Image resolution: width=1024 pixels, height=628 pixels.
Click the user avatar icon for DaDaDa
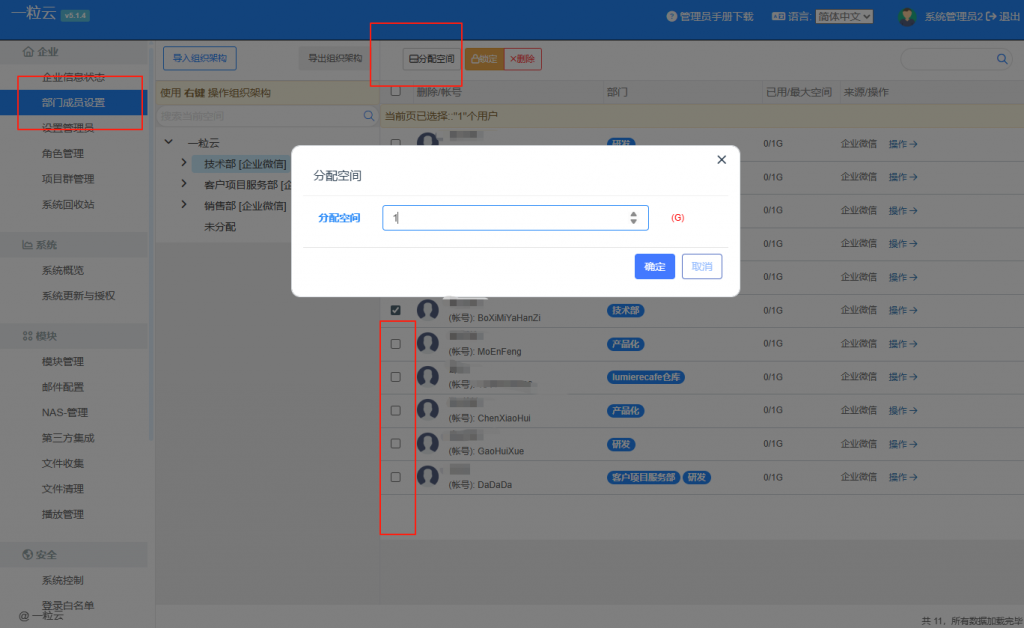tap(428, 477)
